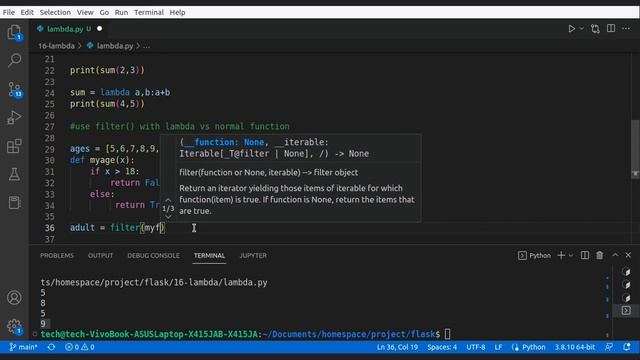
Task: Show previous signature with up chevron
Action: (168, 200)
